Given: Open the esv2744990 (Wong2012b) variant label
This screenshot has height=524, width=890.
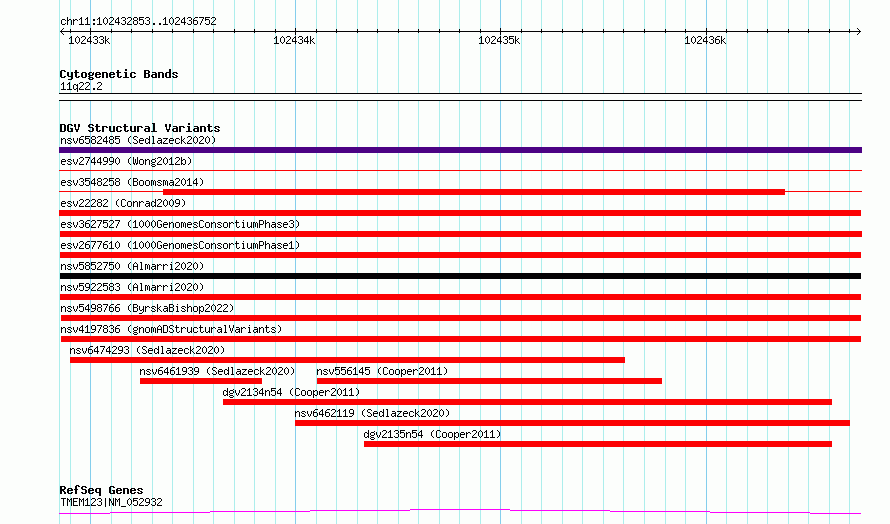Looking at the screenshot, I should pyautogui.click(x=126, y=161).
